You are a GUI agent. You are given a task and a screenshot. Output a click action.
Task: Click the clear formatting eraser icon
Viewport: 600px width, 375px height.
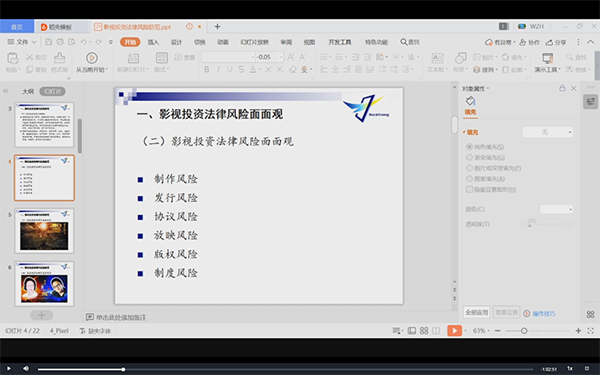tap(293, 70)
